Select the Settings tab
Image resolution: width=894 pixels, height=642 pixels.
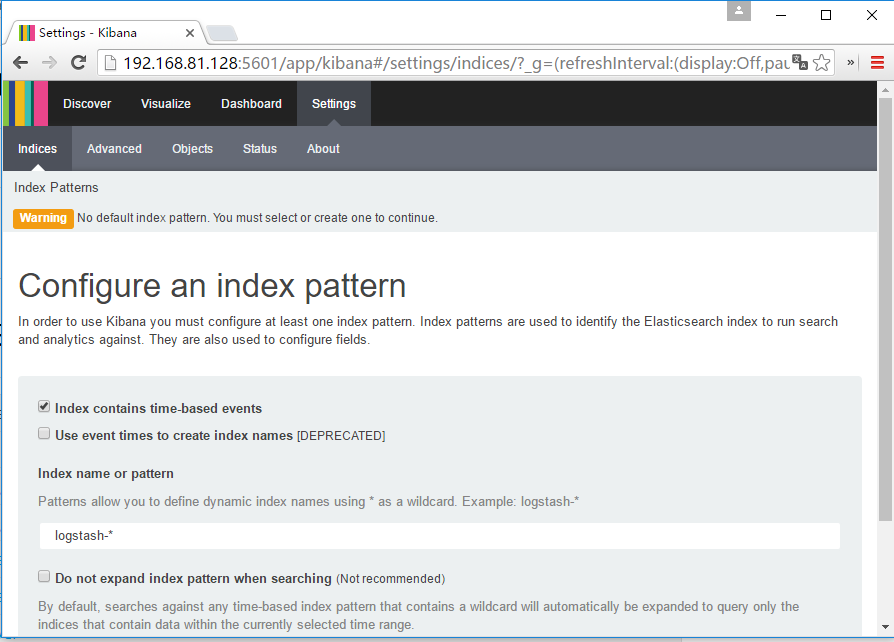(334, 104)
